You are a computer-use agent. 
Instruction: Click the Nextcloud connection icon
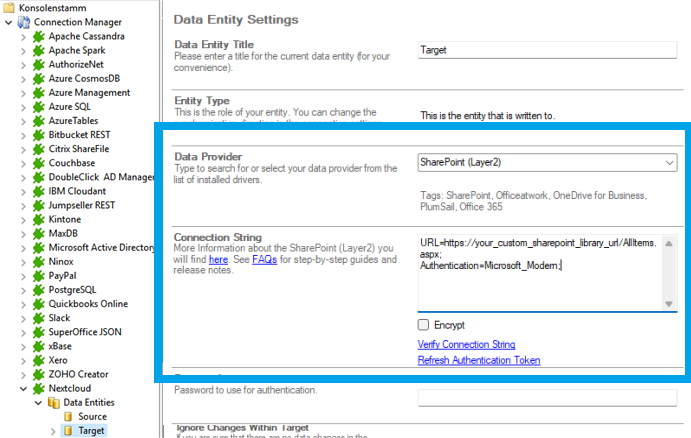[39, 389]
